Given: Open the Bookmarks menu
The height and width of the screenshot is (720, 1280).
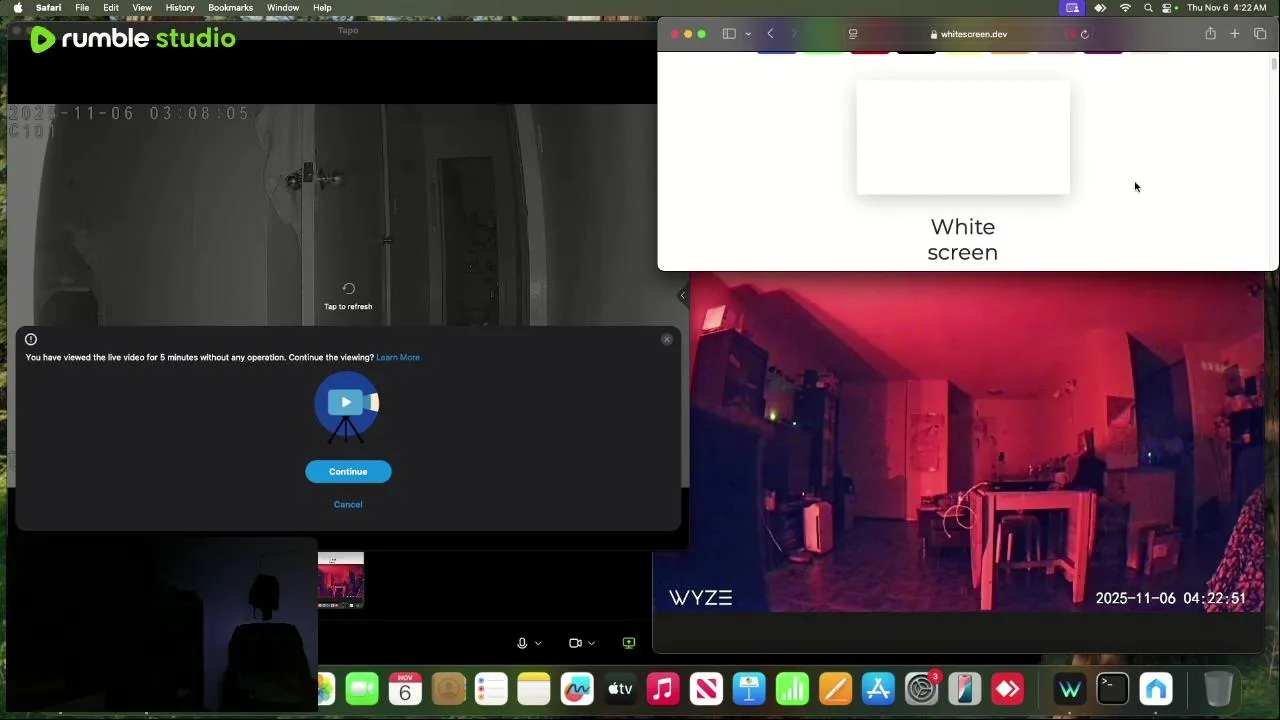Looking at the screenshot, I should tap(230, 8).
